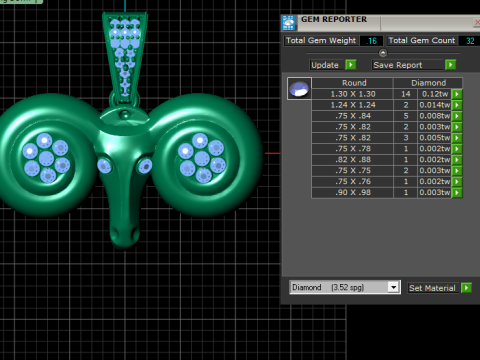The width and height of the screenshot is (480, 360).
Task: Click green arrow on .75 X .84 row
Action: [457, 116]
